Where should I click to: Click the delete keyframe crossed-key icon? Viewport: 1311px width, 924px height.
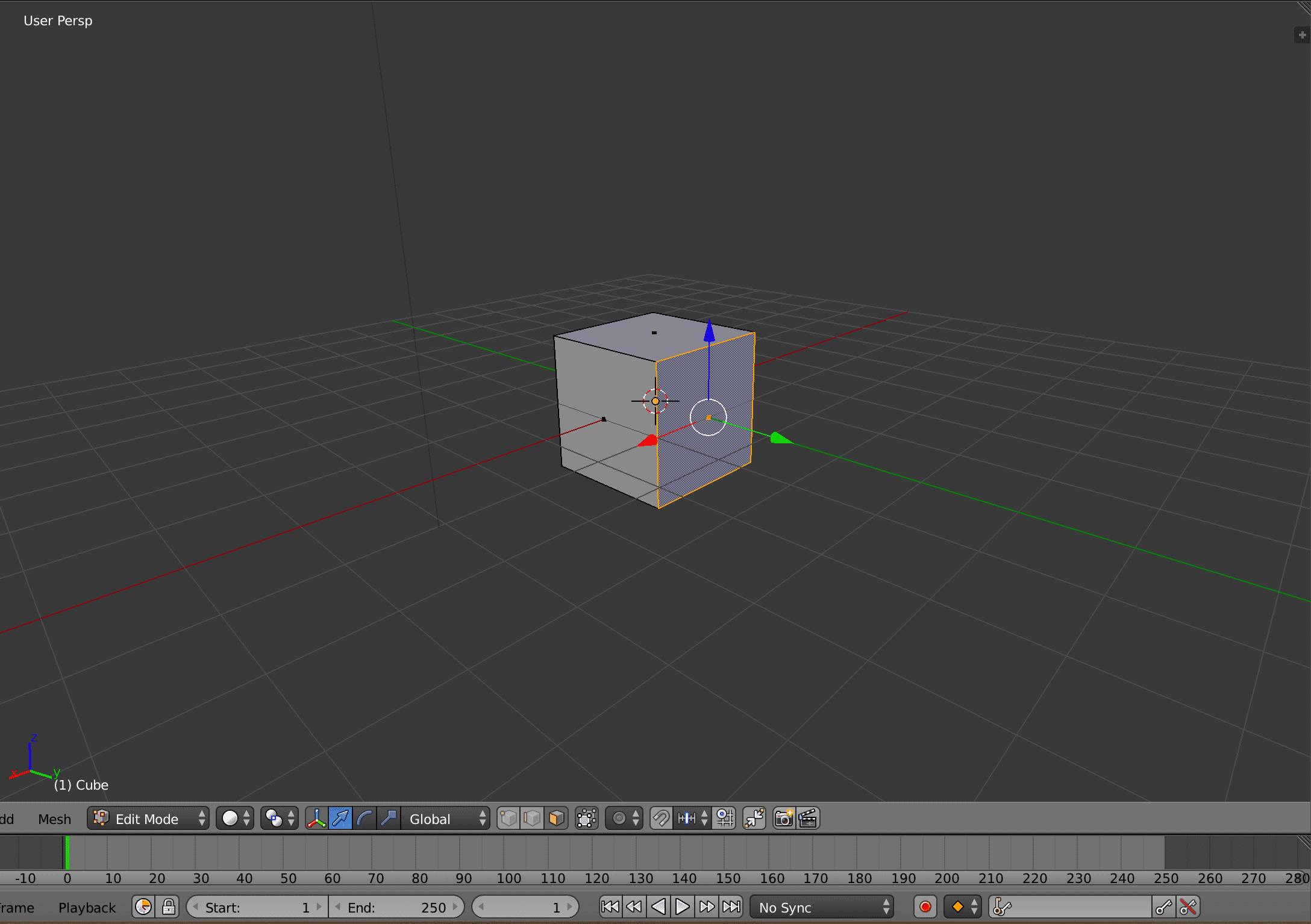point(1188,907)
